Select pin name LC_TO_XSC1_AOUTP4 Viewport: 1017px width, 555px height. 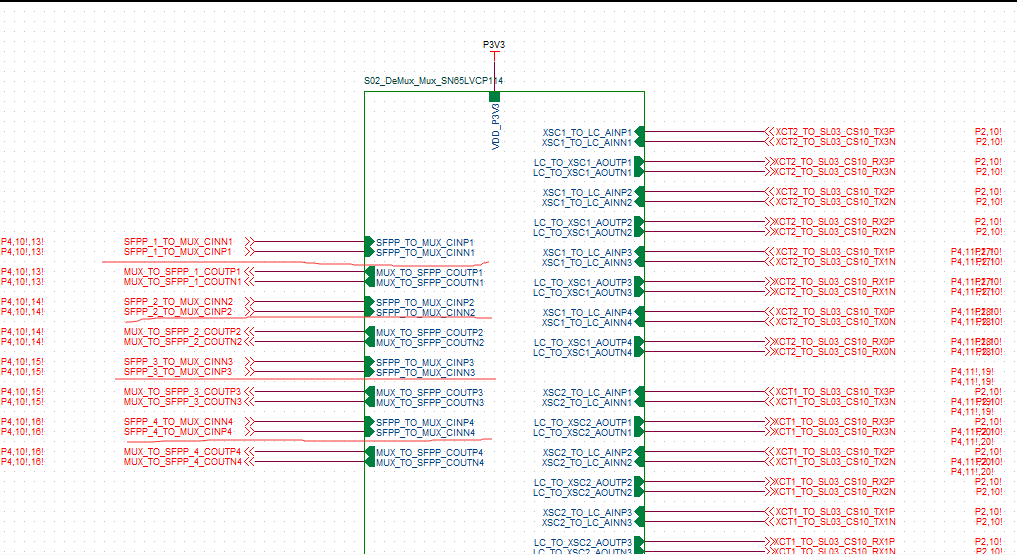(582, 342)
